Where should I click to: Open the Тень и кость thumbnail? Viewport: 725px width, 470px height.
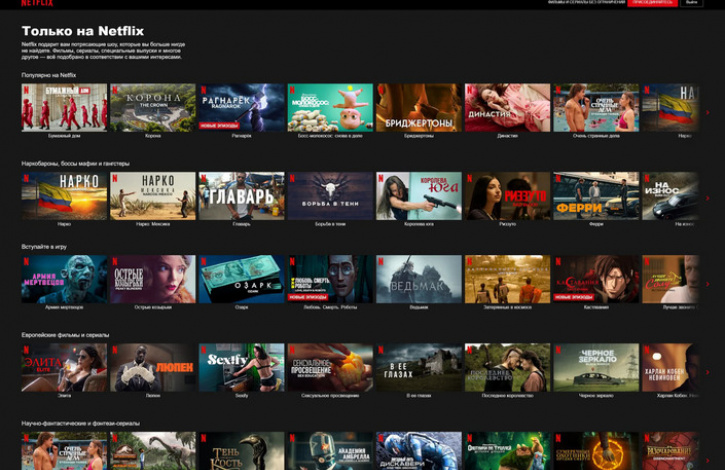241,451
